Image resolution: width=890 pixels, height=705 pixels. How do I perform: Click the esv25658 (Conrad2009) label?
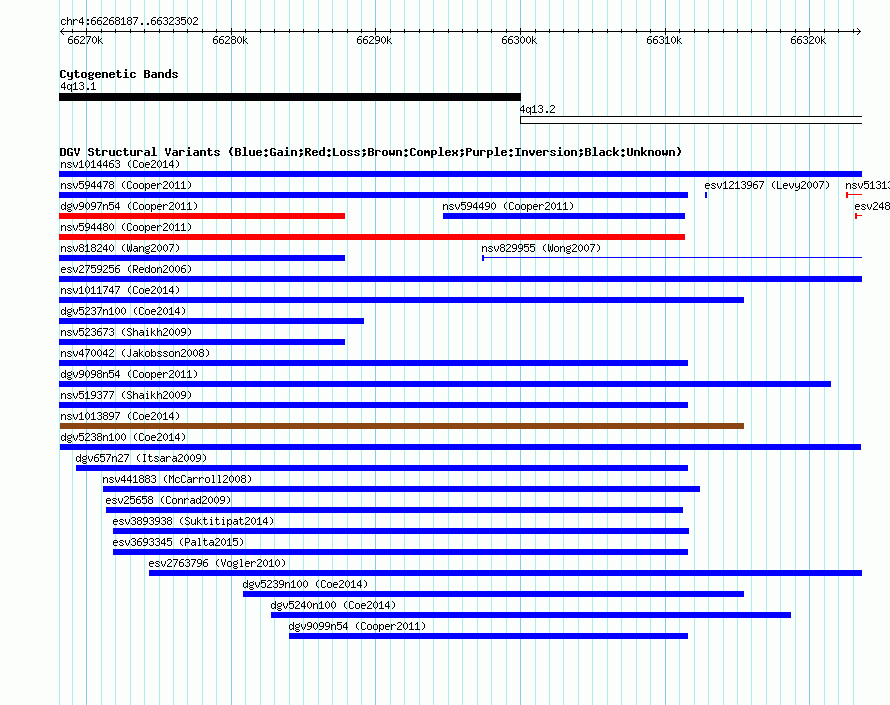tap(168, 500)
